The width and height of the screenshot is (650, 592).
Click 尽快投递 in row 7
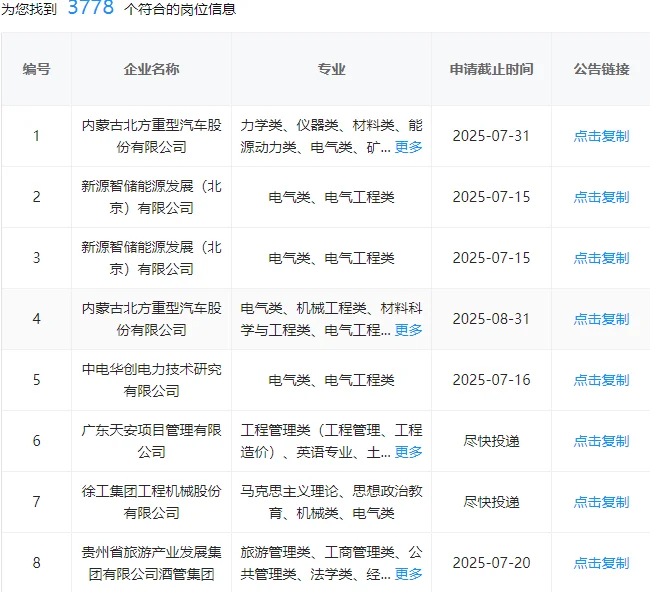pos(491,502)
